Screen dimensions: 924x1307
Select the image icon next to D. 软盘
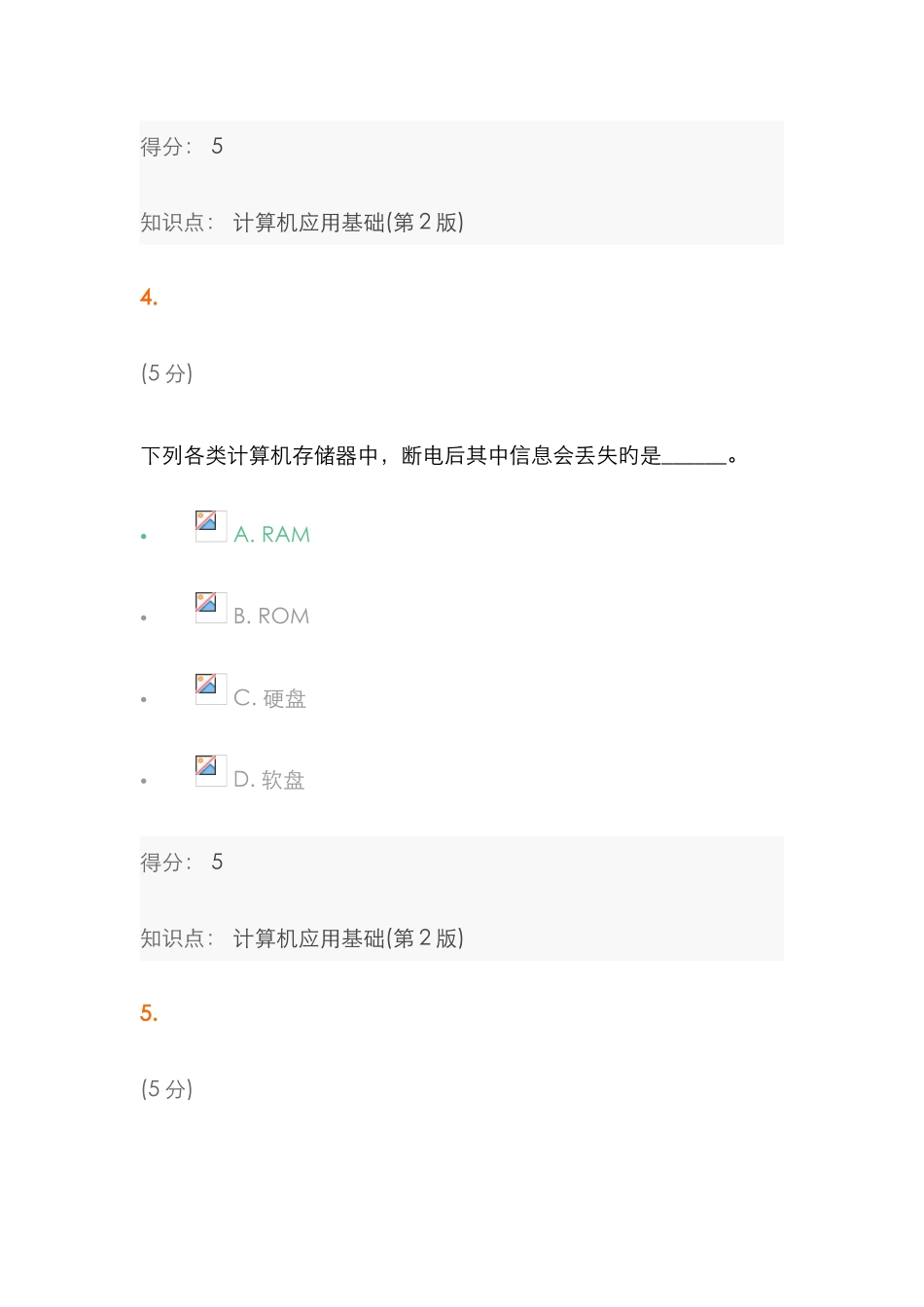pos(211,771)
